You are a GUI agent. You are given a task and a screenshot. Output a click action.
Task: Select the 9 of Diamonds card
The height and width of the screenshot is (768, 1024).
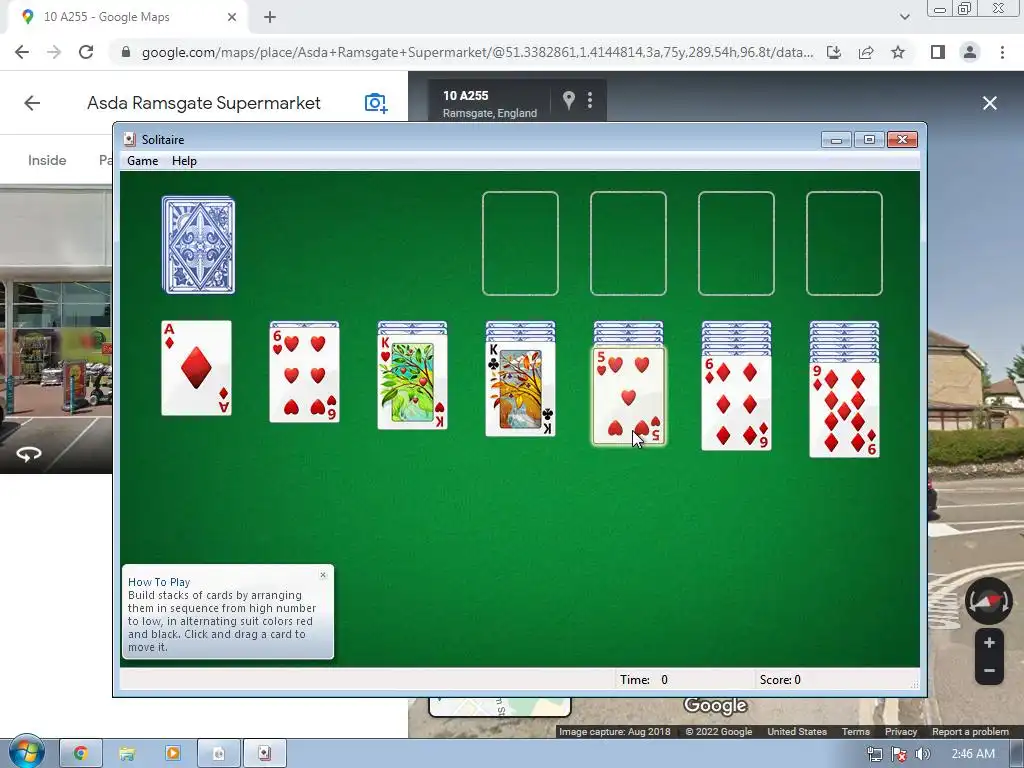pos(844,409)
